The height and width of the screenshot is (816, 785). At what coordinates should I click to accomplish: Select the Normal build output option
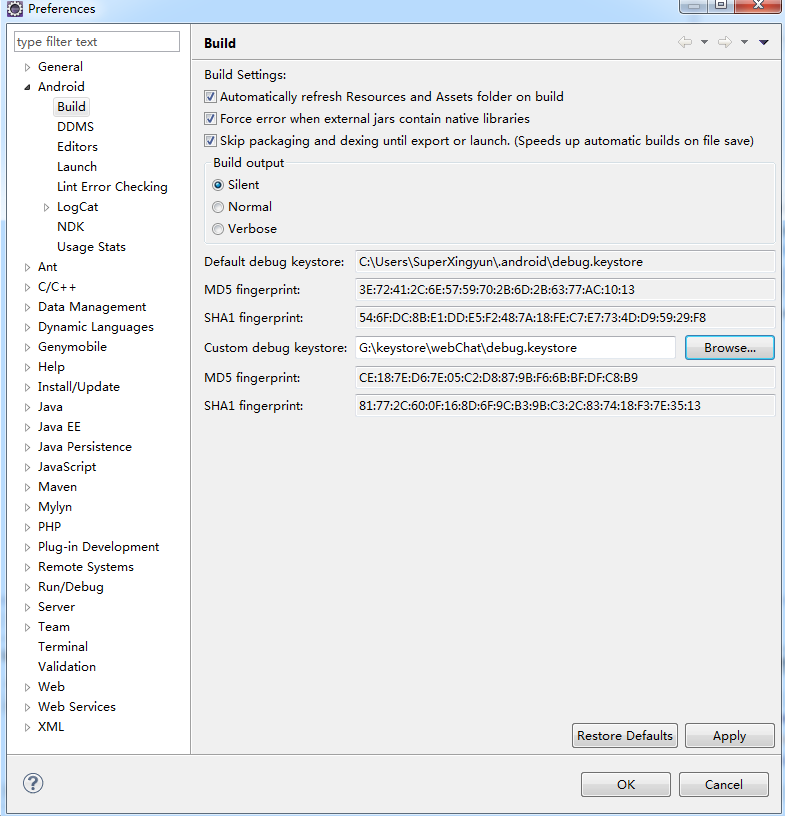[218, 207]
